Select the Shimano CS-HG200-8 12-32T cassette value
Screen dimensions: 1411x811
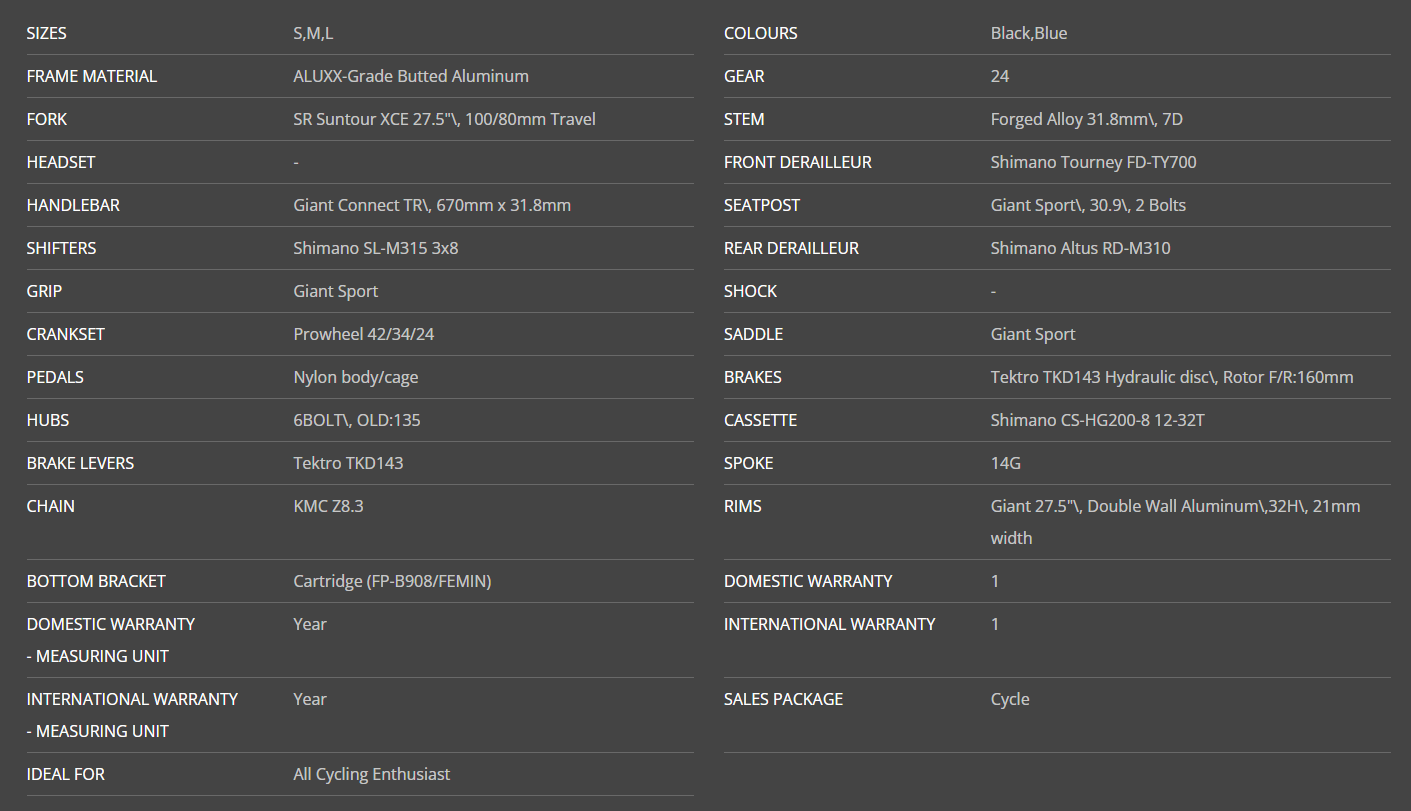pyautogui.click(x=1097, y=420)
